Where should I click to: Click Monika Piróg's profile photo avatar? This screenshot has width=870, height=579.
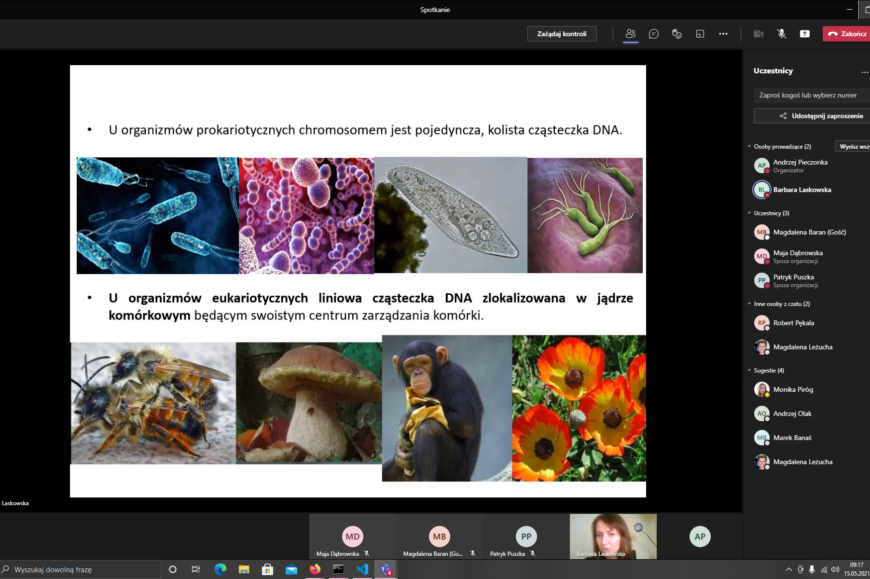(x=762, y=389)
